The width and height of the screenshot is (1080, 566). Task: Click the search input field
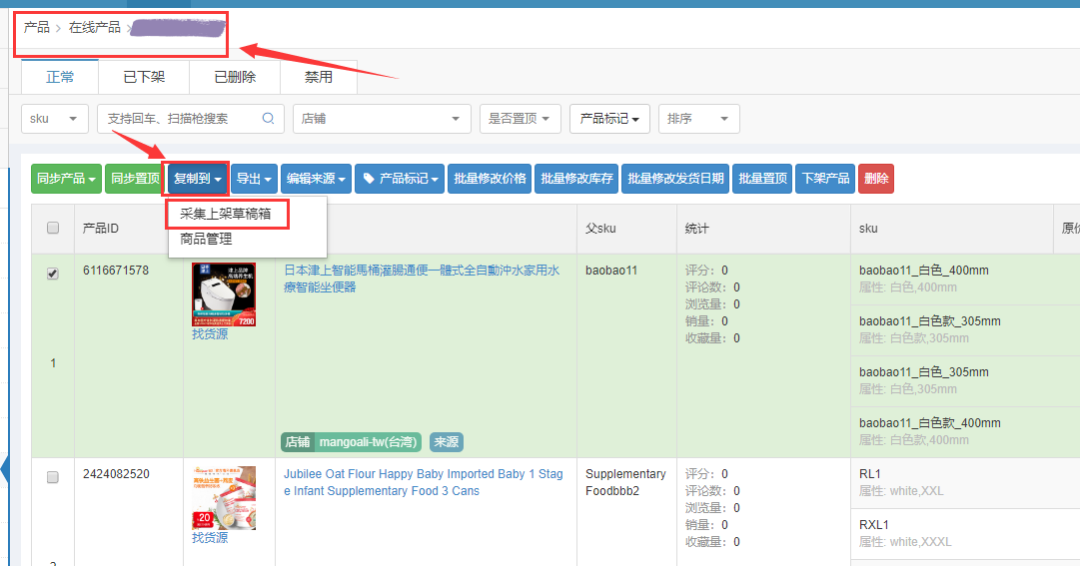[180, 118]
